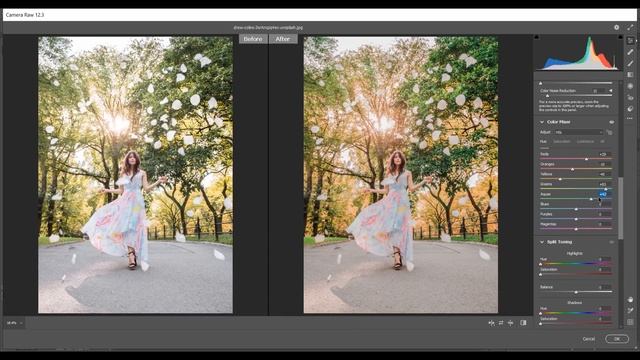Swap before and after settings icon
640x360 pixels.
(501, 323)
